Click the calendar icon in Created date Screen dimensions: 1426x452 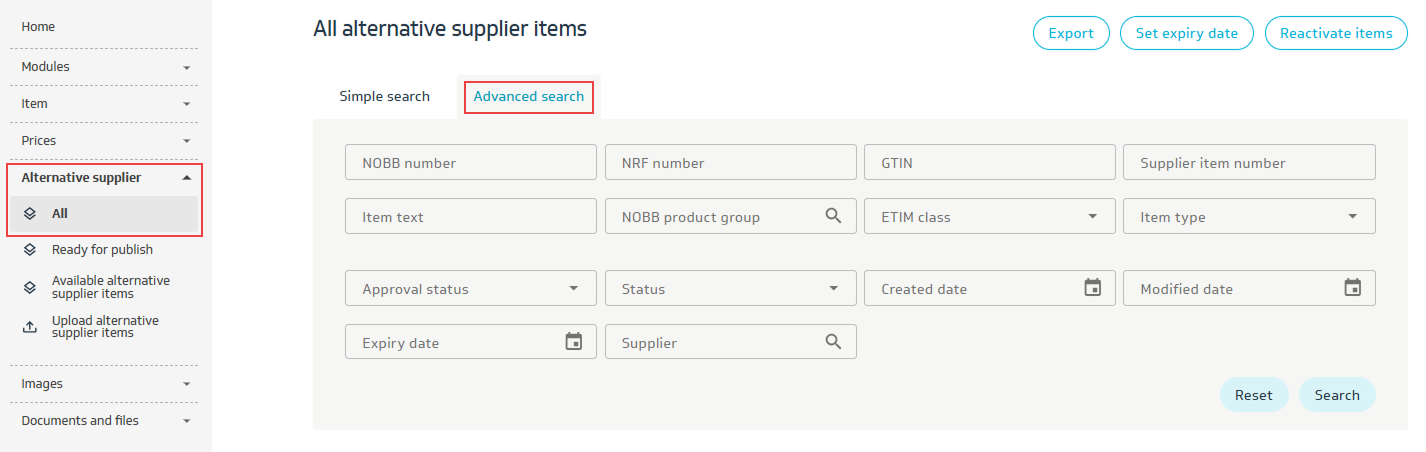coord(1093,288)
